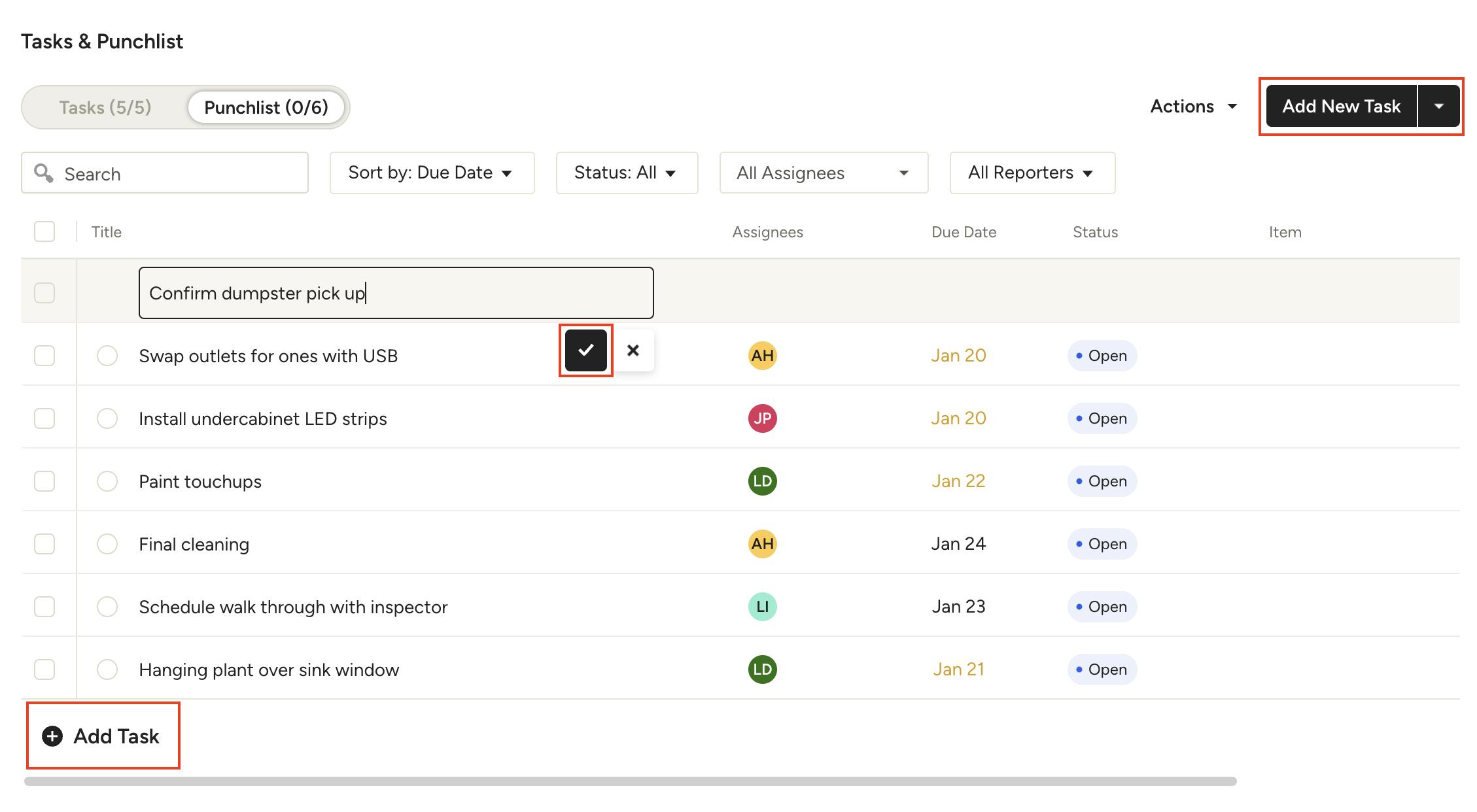Cancel new task with X button

(x=633, y=350)
